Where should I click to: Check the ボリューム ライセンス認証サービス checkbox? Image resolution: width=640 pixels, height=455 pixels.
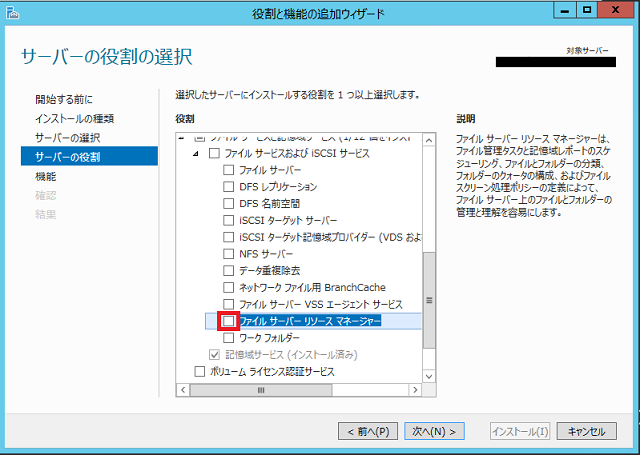(198, 371)
